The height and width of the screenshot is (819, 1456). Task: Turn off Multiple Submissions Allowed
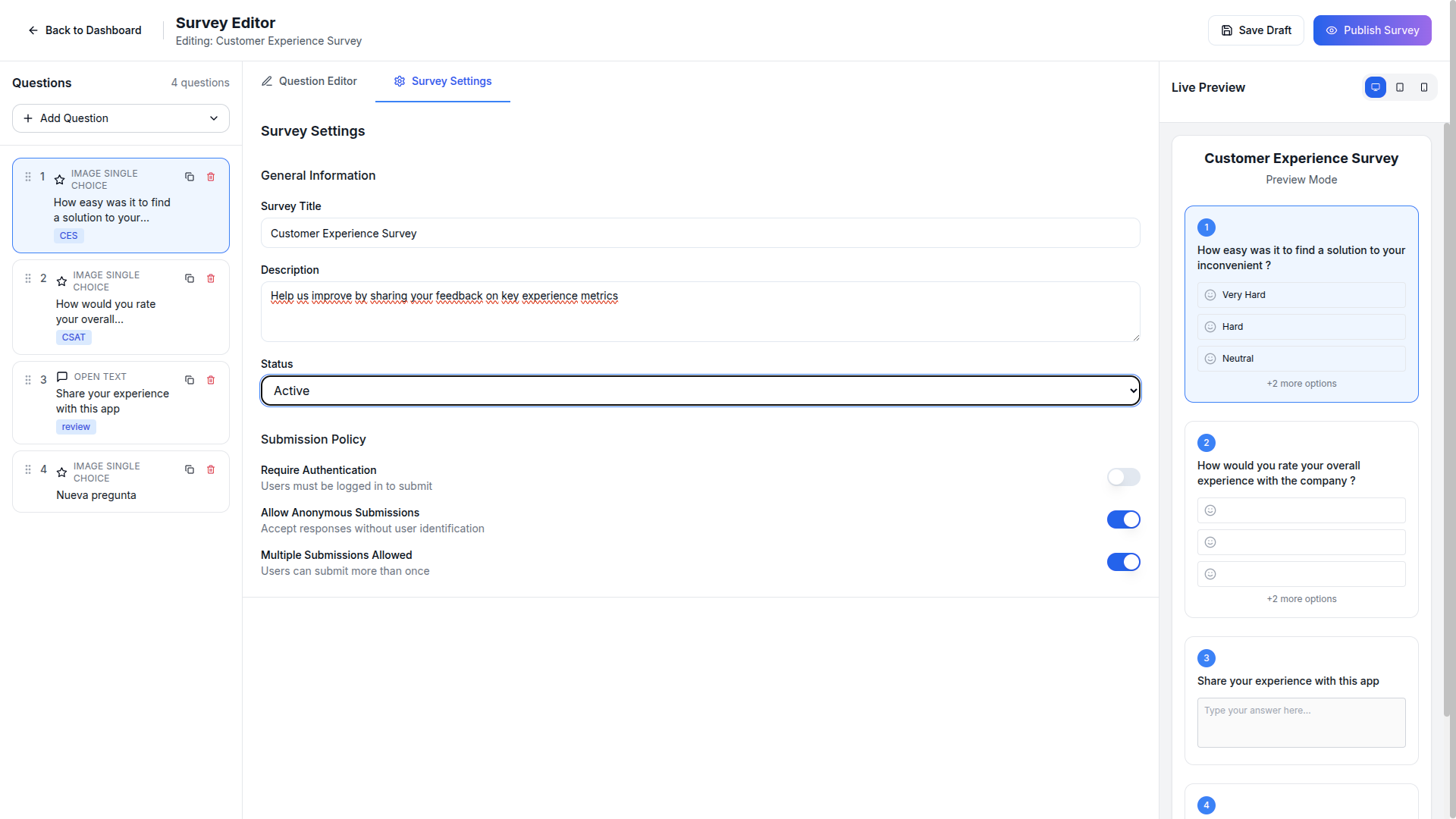1123,562
